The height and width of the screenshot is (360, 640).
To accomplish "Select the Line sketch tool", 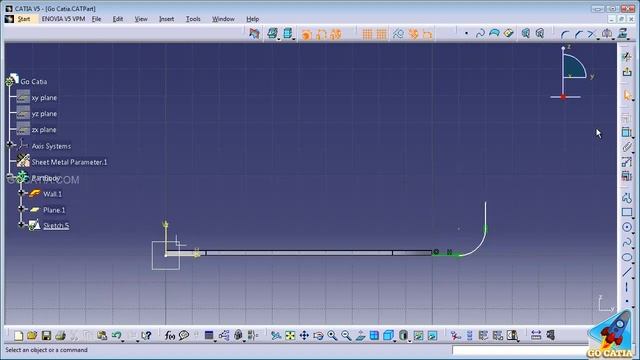I will click(627, 272).
